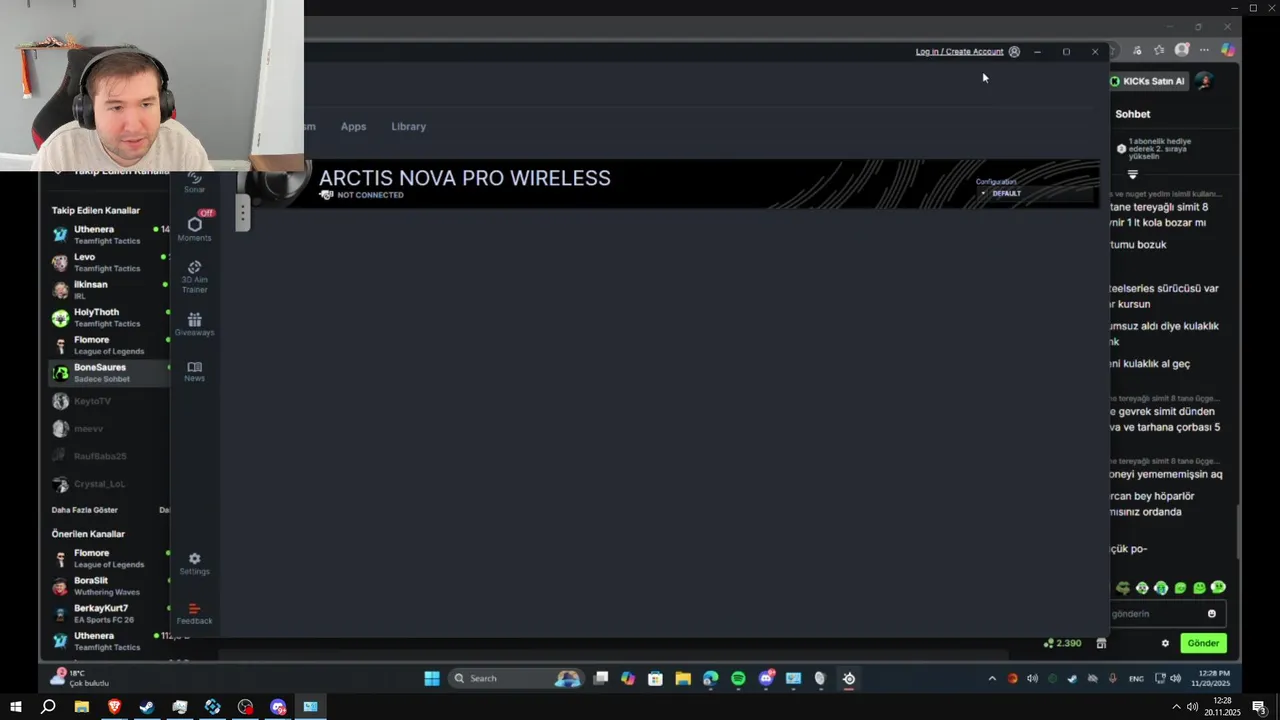This screenshot has width=1280, height=720.
Task: Select the ARCTIS NOVA PRO WIRELESS device banner
Action: (x=668, y=184)
